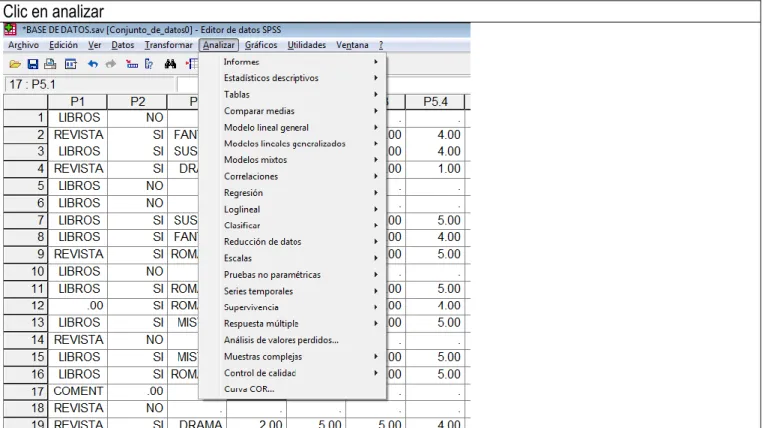Click the blue Undo arrow icon
The image size is (762, 428).
(93, 64)
